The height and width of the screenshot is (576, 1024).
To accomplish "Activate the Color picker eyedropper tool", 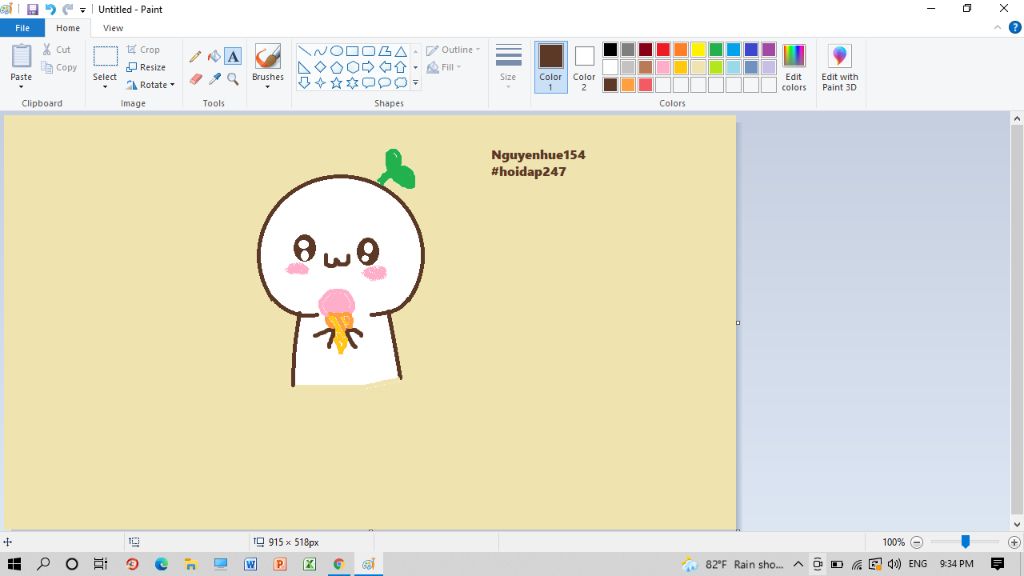I will click(214, 78).
